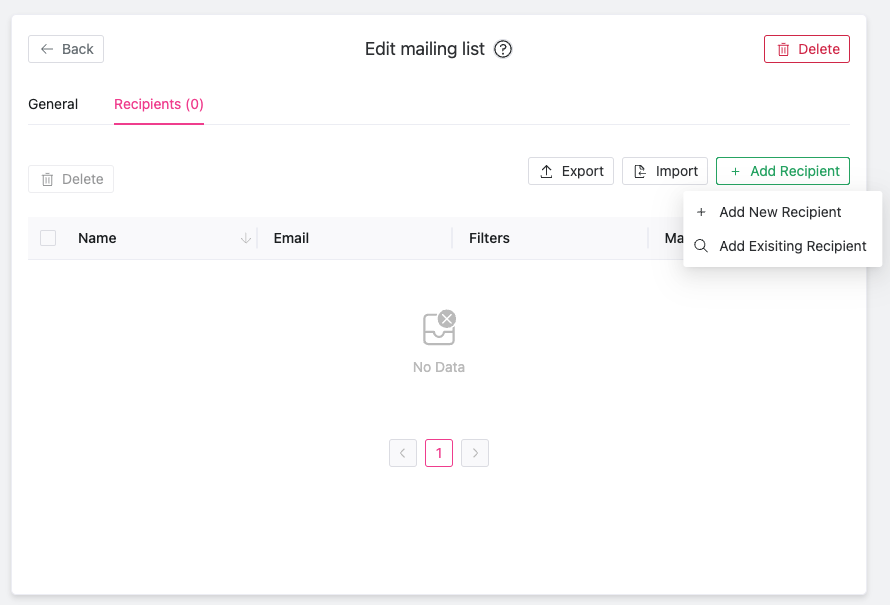The image size is (890, 605).
Task: Choose Add New Recipient from menu
Action: pos(780,212)
